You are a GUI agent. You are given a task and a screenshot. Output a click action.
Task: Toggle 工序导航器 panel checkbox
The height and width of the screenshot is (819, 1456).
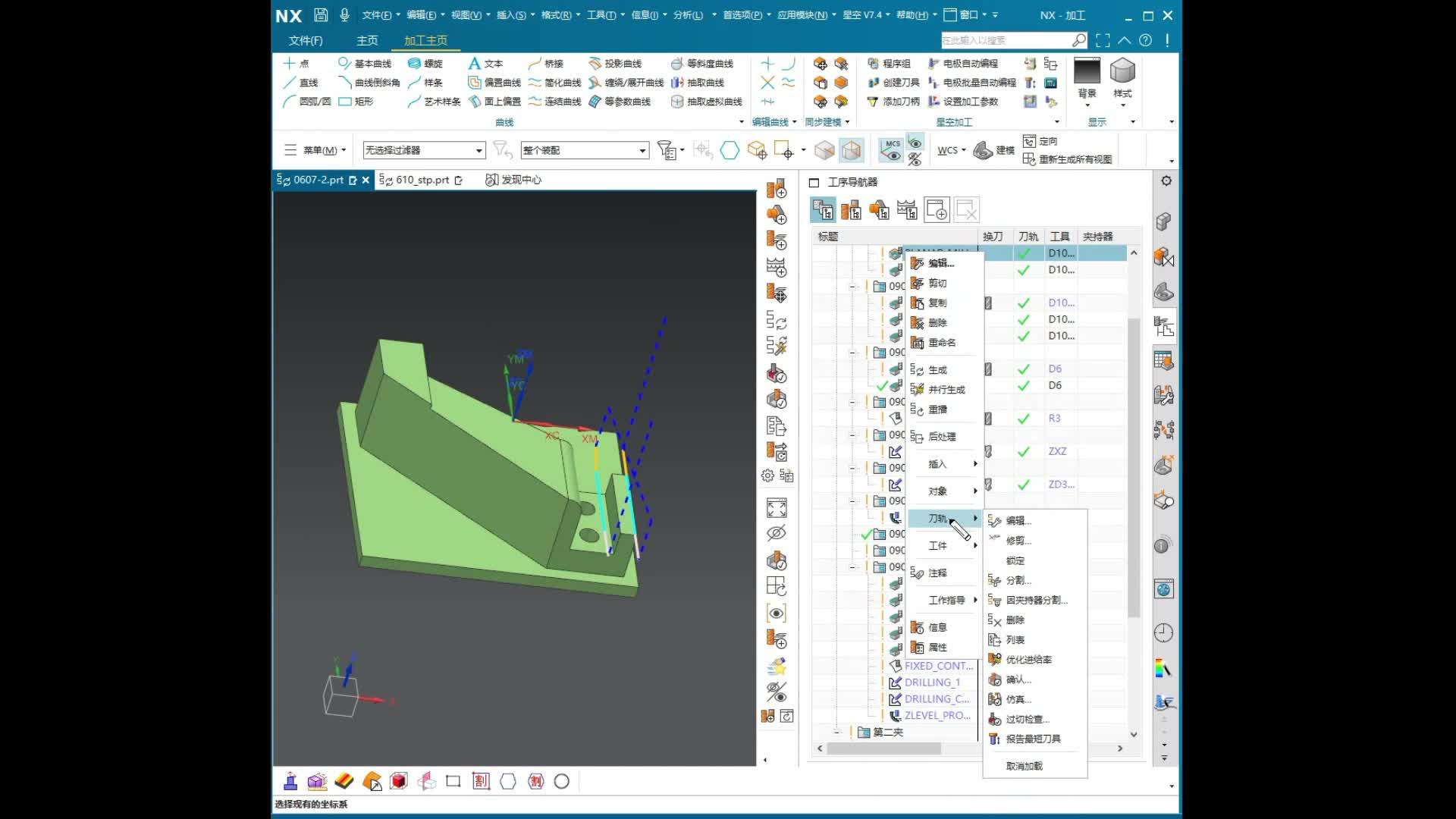[814, 183]
